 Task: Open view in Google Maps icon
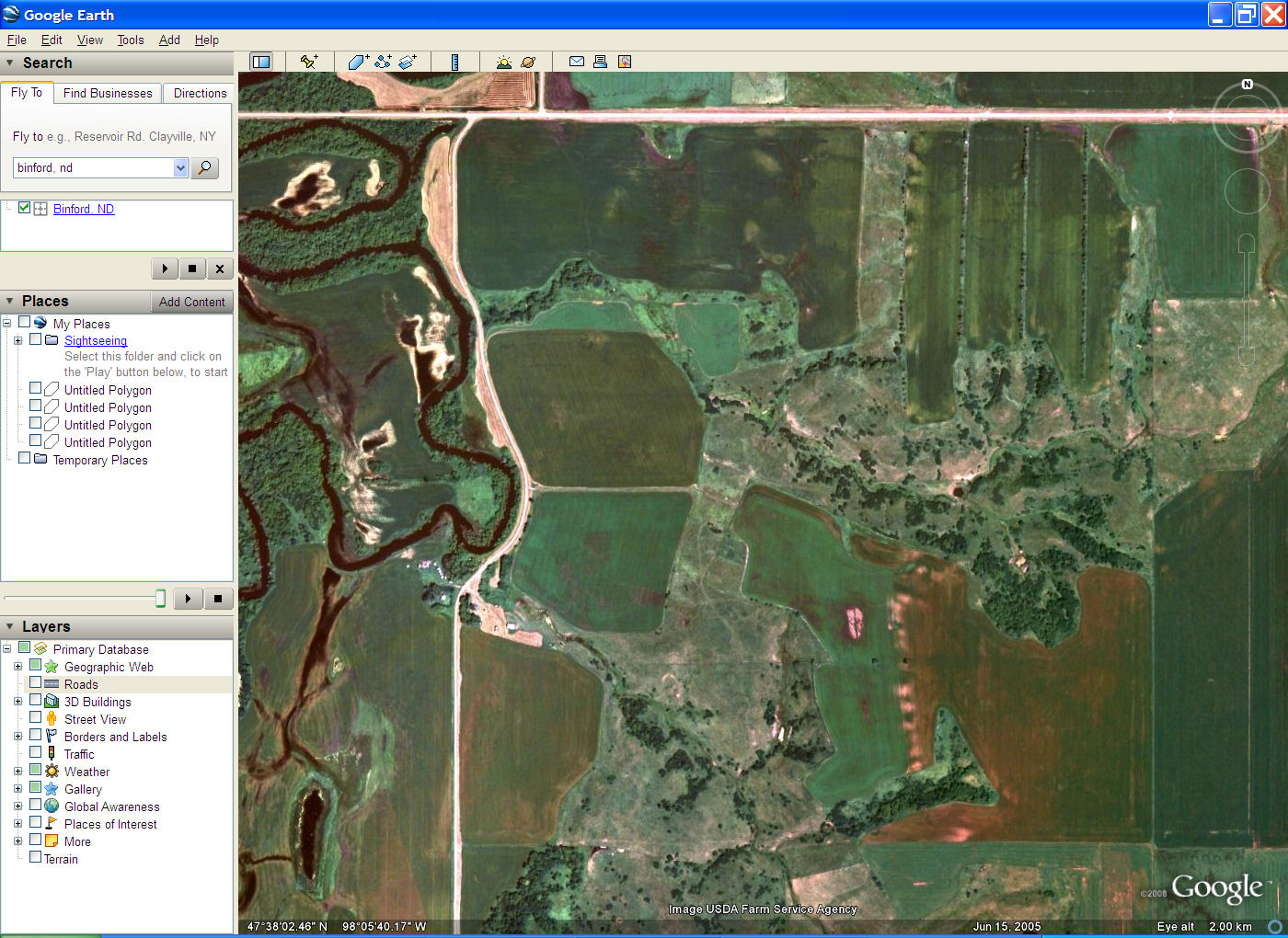click(x=625, y=62)
